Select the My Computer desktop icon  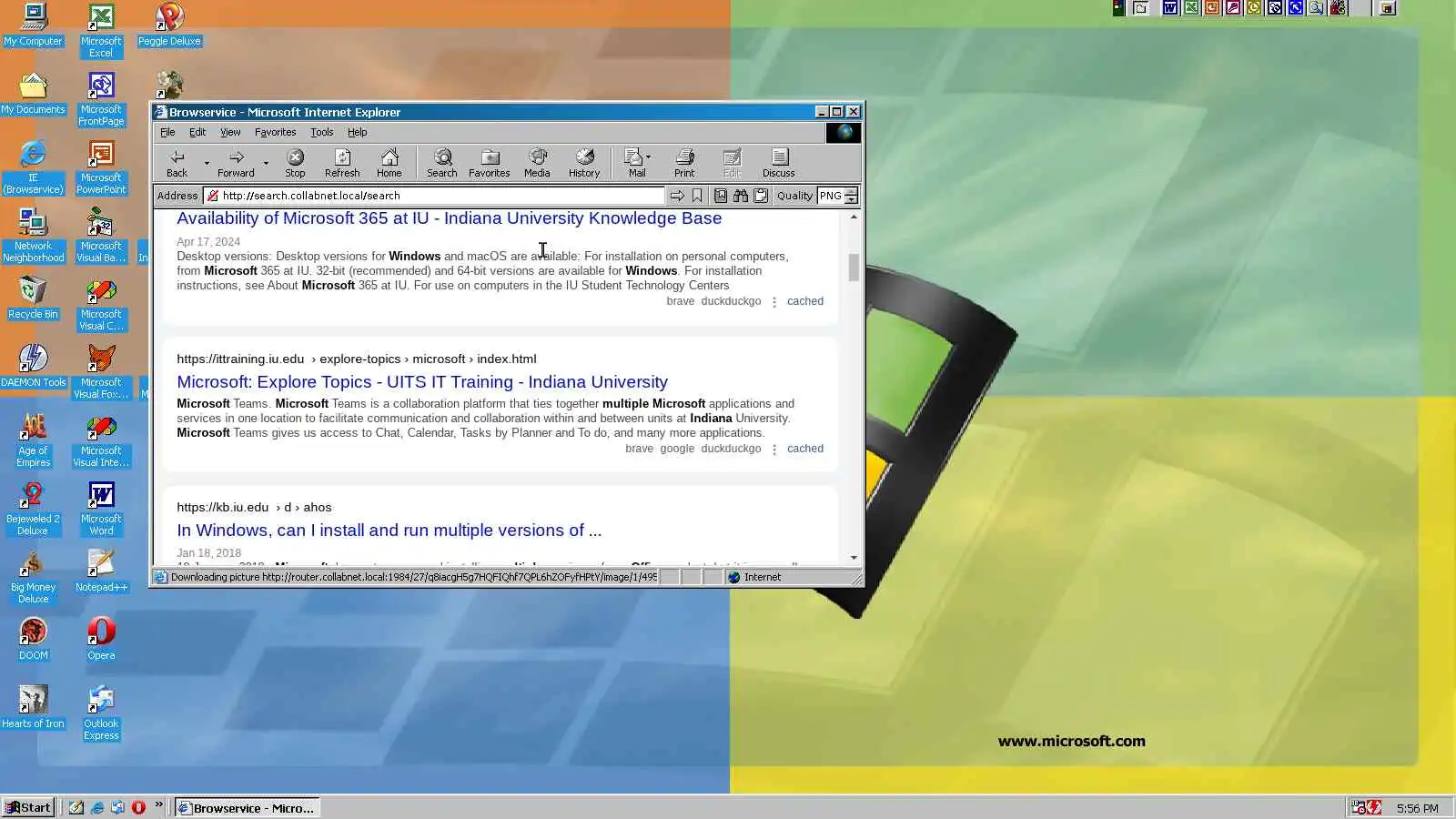coord(34,25)
